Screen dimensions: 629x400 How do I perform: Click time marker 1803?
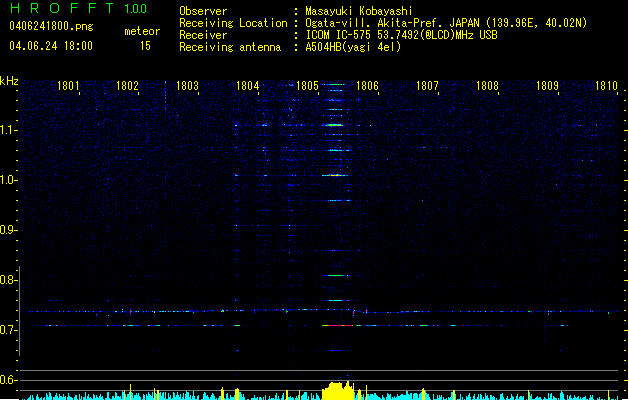pos(187,86)
